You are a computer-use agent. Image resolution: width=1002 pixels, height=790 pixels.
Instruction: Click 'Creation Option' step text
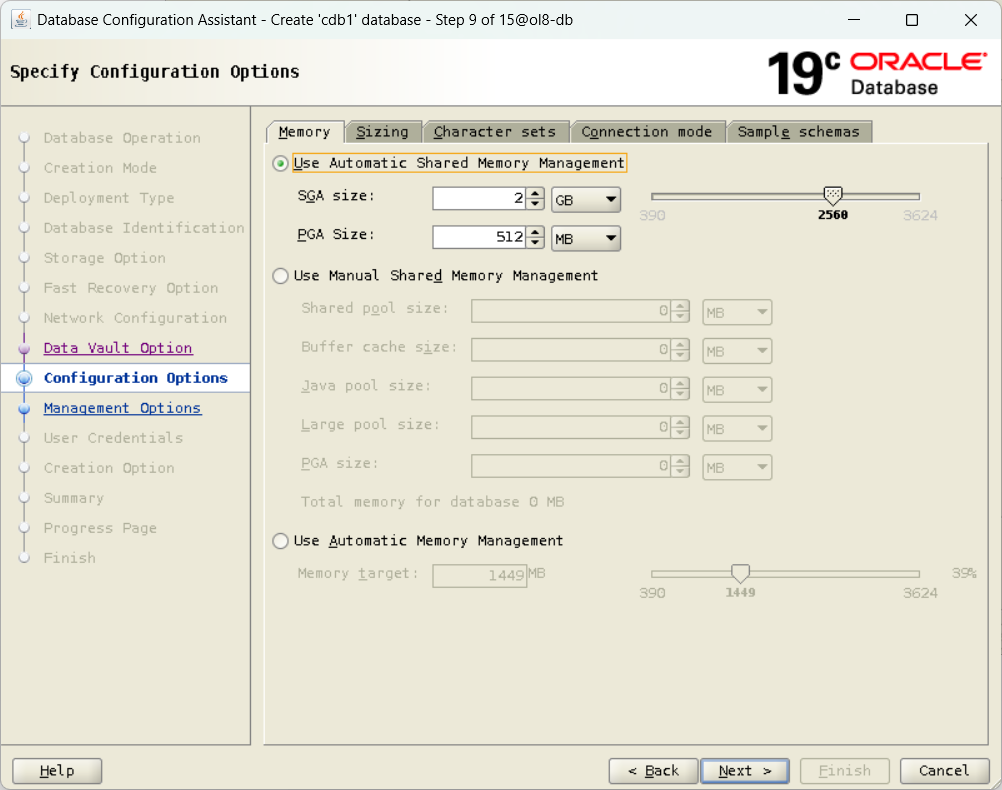pos(109,469)
